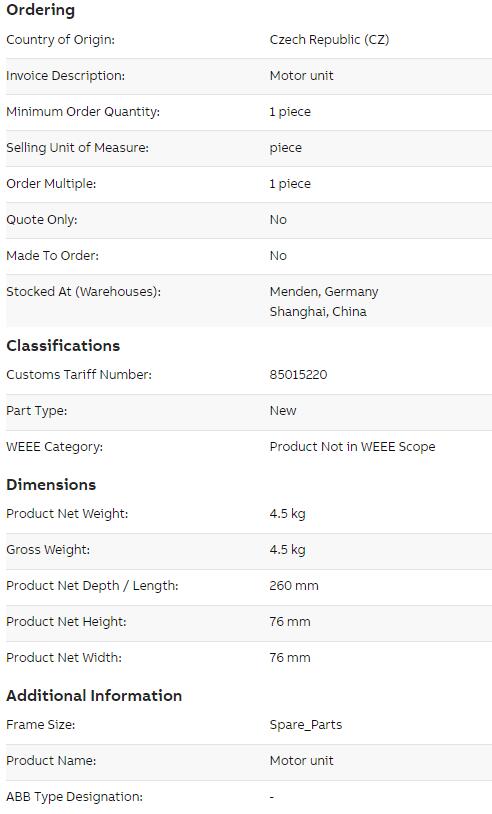492x814 pixels.
Task: Click the ABB Type Designation label
Action: (74, 797)
